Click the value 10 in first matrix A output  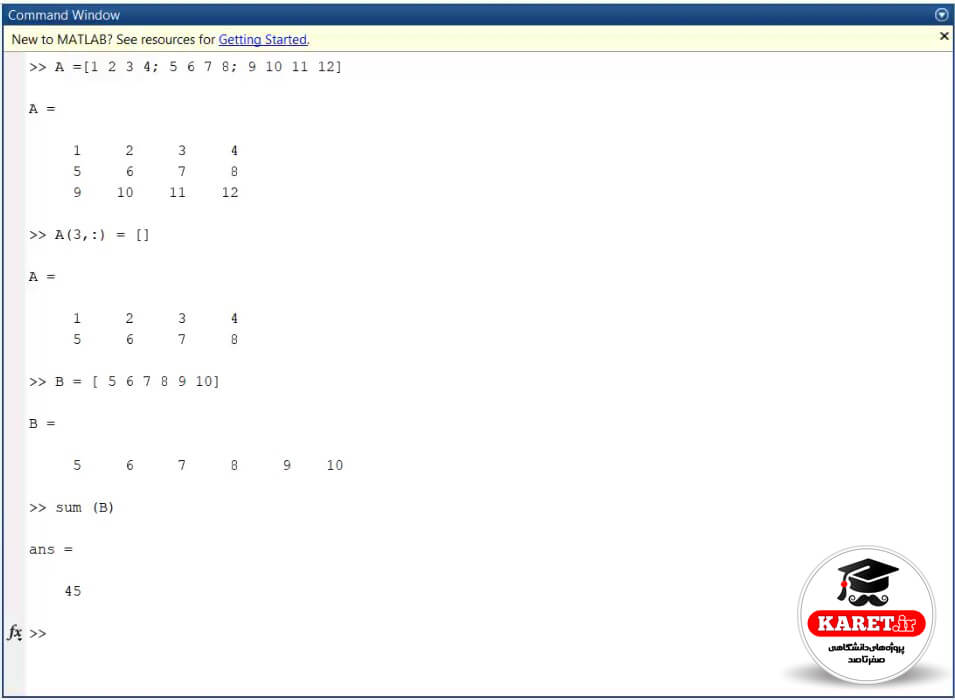125,193
